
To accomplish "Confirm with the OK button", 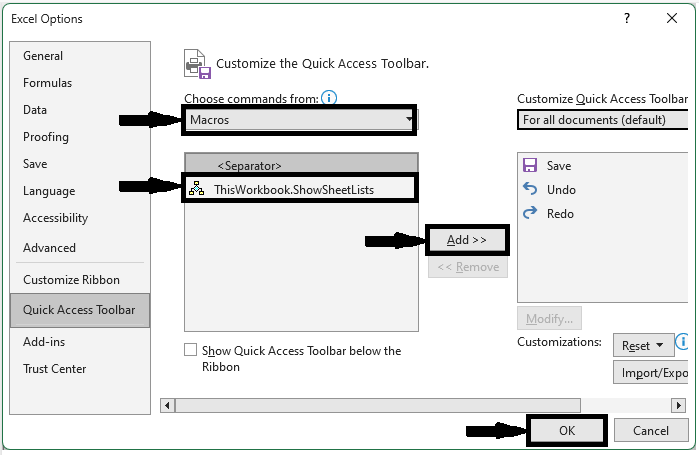I will 567,431.
